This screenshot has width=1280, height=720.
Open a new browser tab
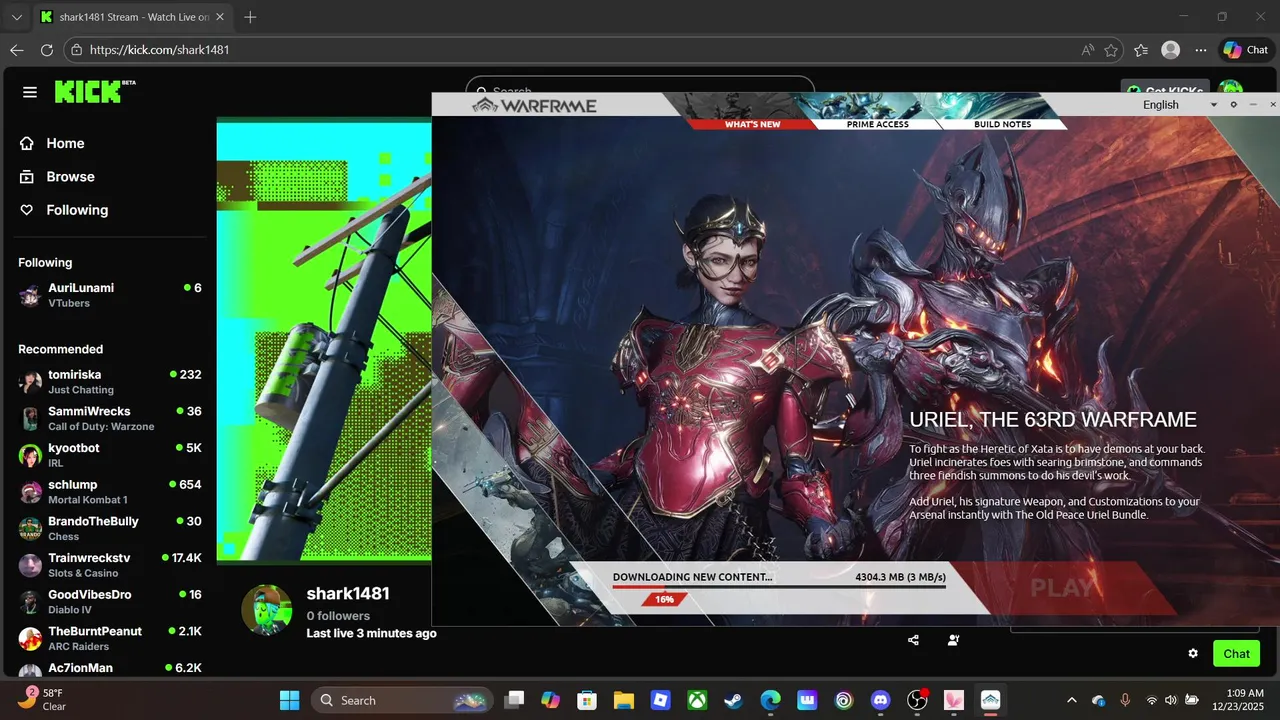250,17
